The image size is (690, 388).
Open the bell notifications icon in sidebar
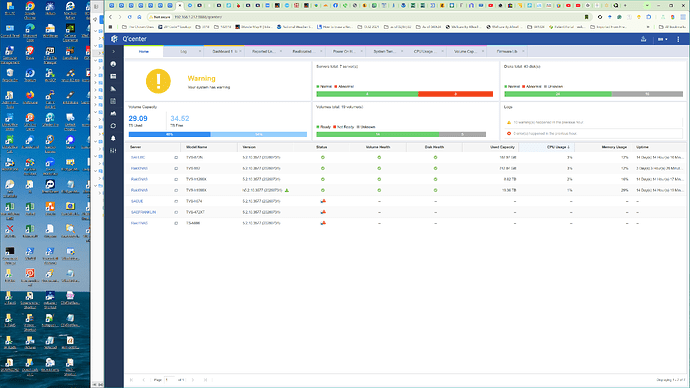[113, 138]
